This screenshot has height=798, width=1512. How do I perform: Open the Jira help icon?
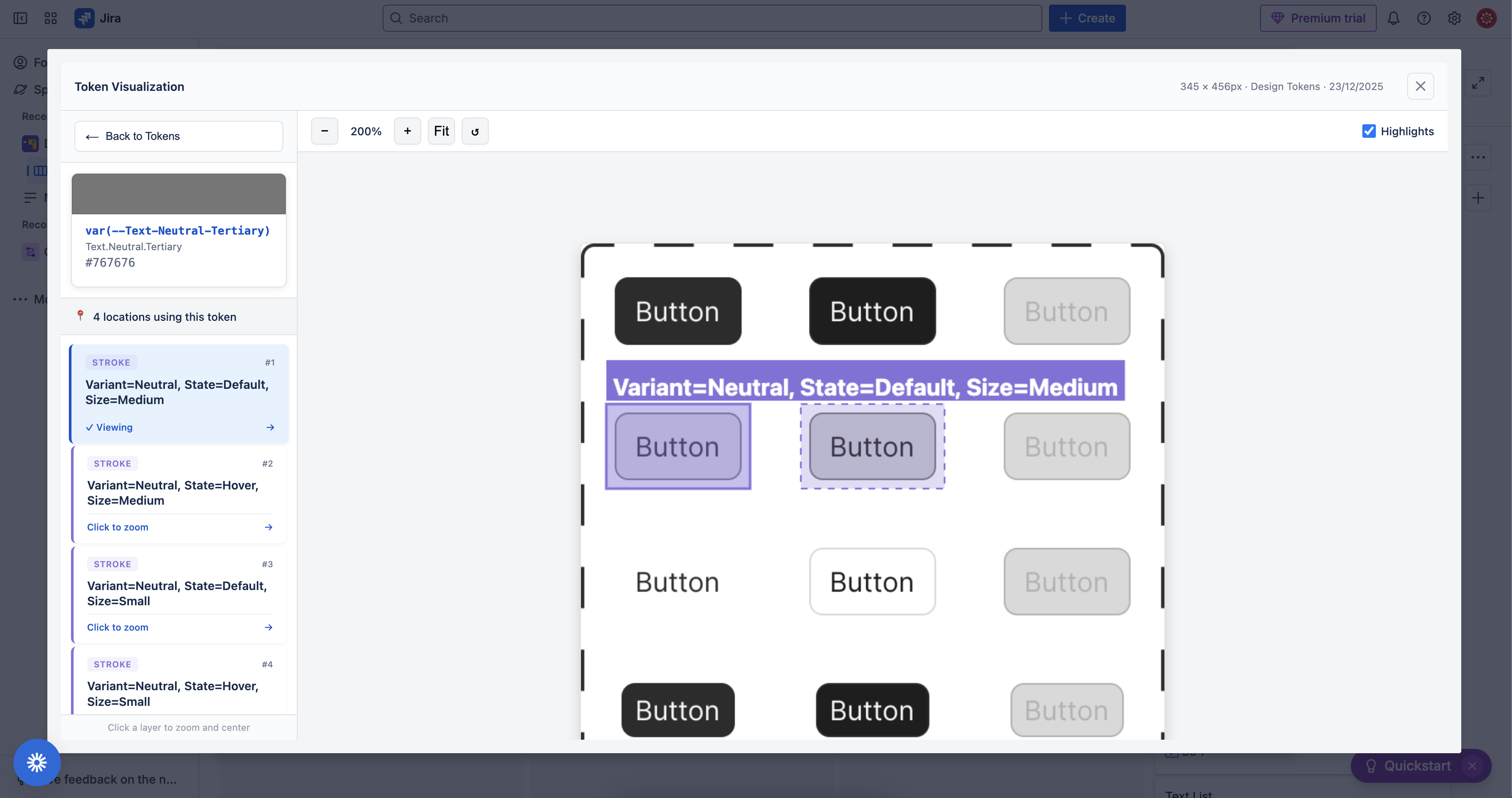1424,18
